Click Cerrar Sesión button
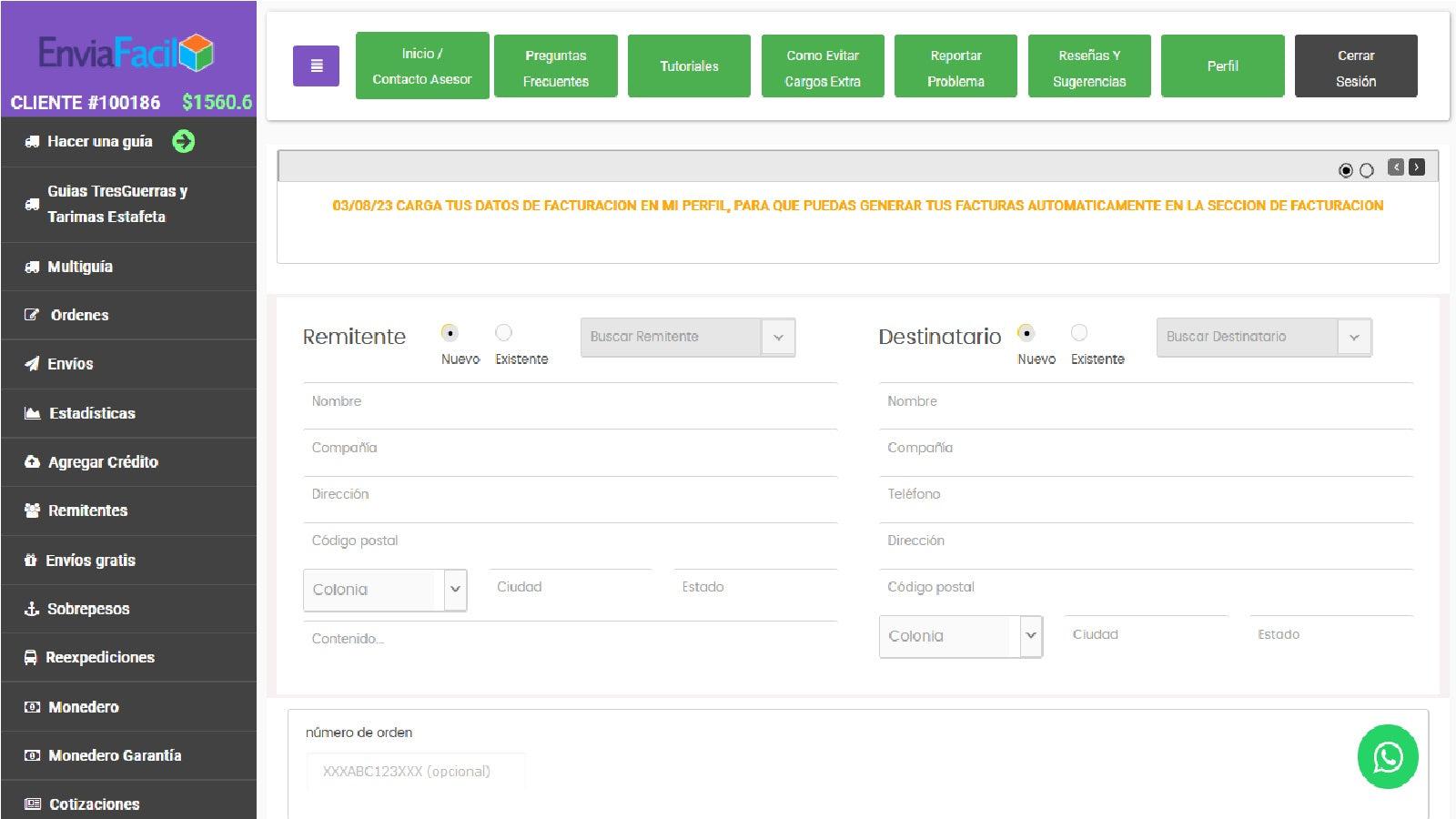Screen dimensions: 1456x819 (1356, 66)
